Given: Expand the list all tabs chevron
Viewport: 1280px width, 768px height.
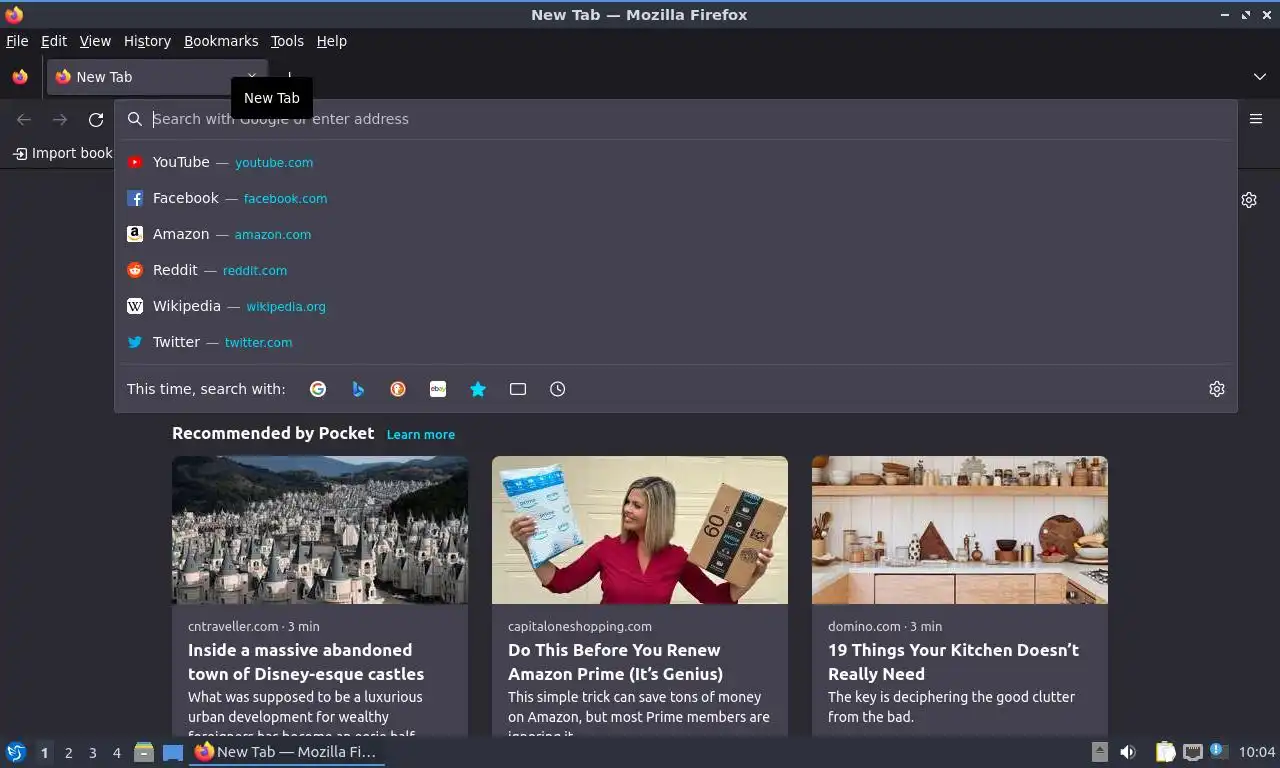Looking at the screenshot, I should (x=1260, y=77).
